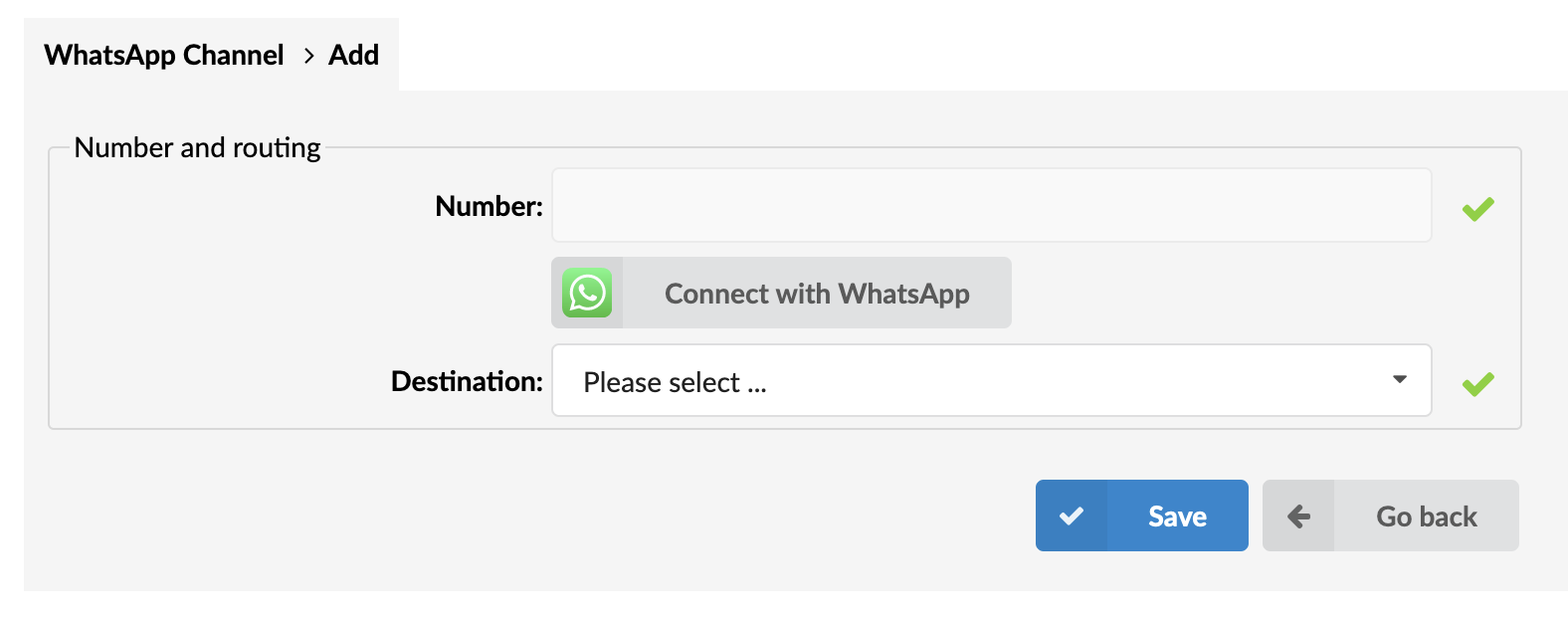The image size is (1568, 617).
Task: Click the left edge of the Number text box
Action: pos(569,206)
